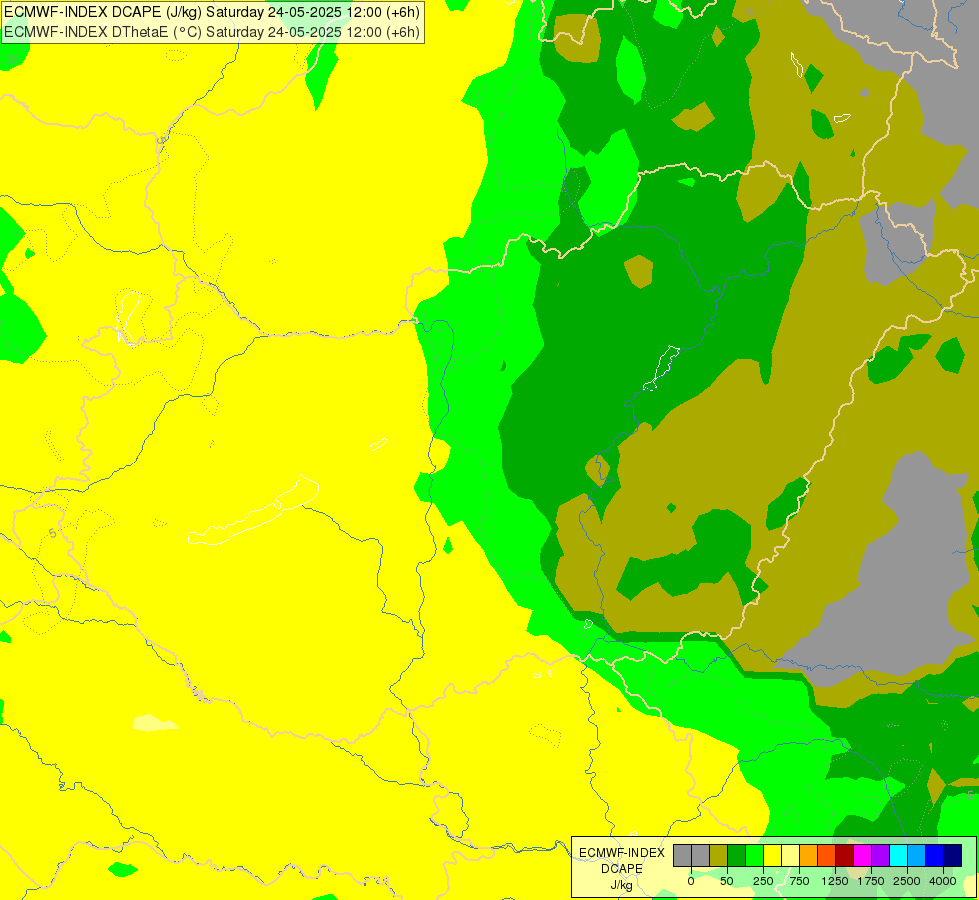This screenshot has height=900, width=979.
Task: Click the DThetaE (°C) title line
Action: click(212, 32)
